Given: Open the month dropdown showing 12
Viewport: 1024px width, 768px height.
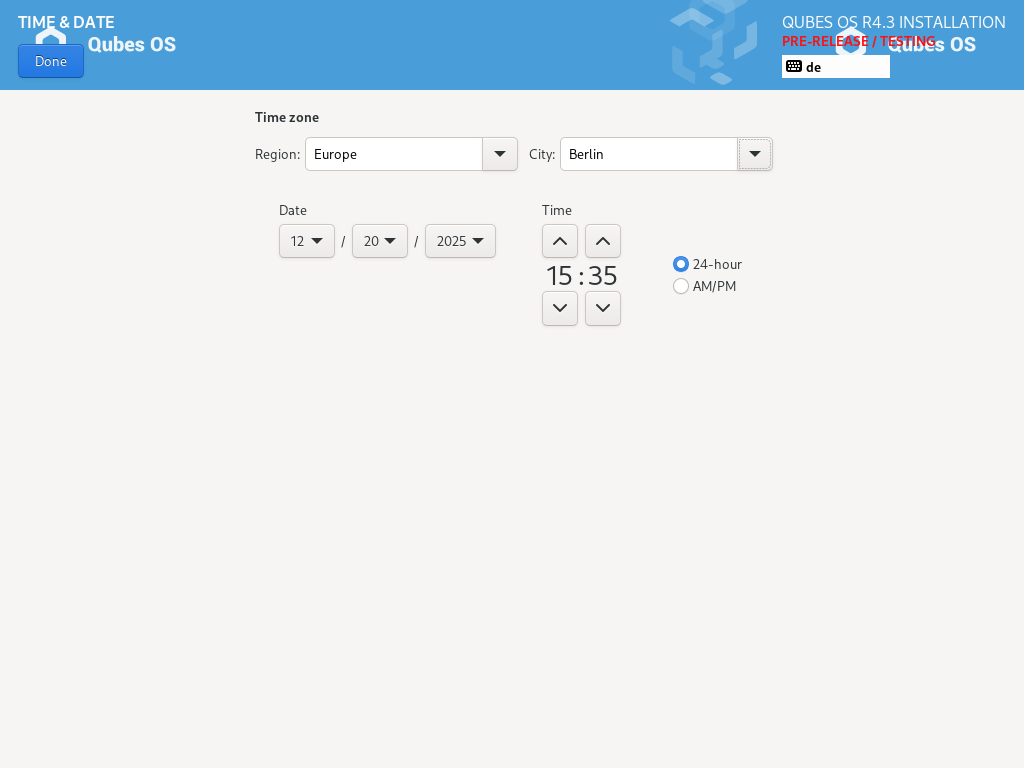Looking at the screenshot, I should (307, 241).
